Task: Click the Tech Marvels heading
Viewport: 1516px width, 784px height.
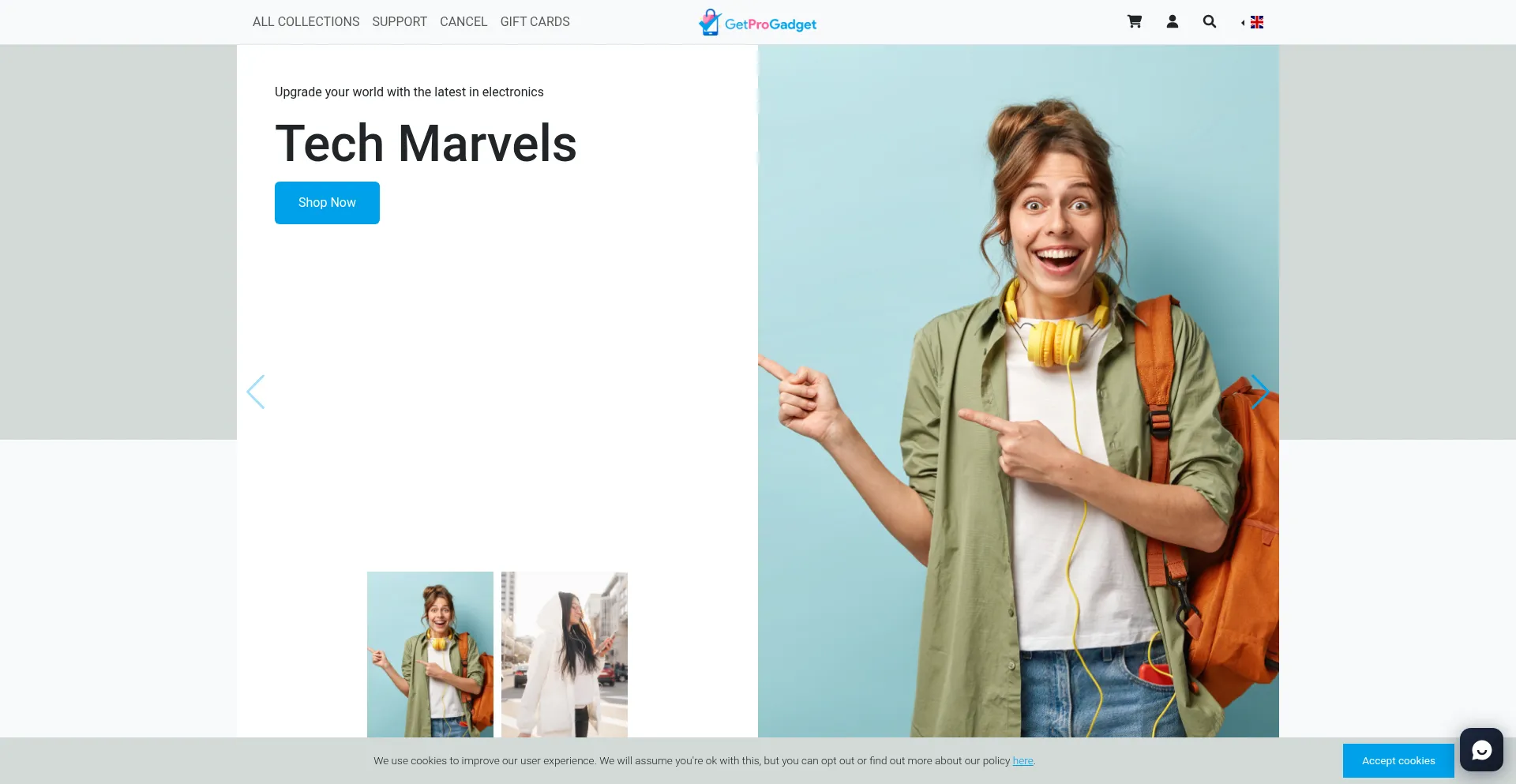Action: point(426,144)
